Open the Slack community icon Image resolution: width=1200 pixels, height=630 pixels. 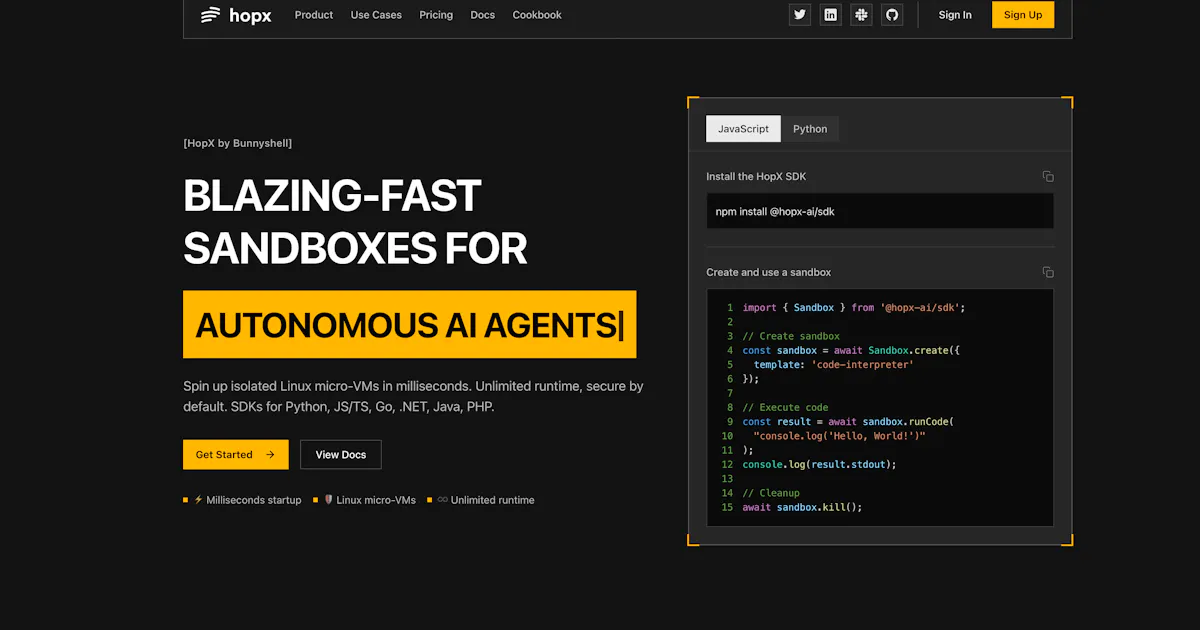[861, 15]
